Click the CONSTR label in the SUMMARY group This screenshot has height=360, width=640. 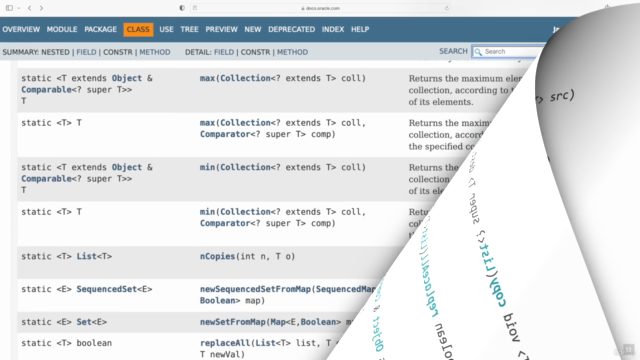118,52
